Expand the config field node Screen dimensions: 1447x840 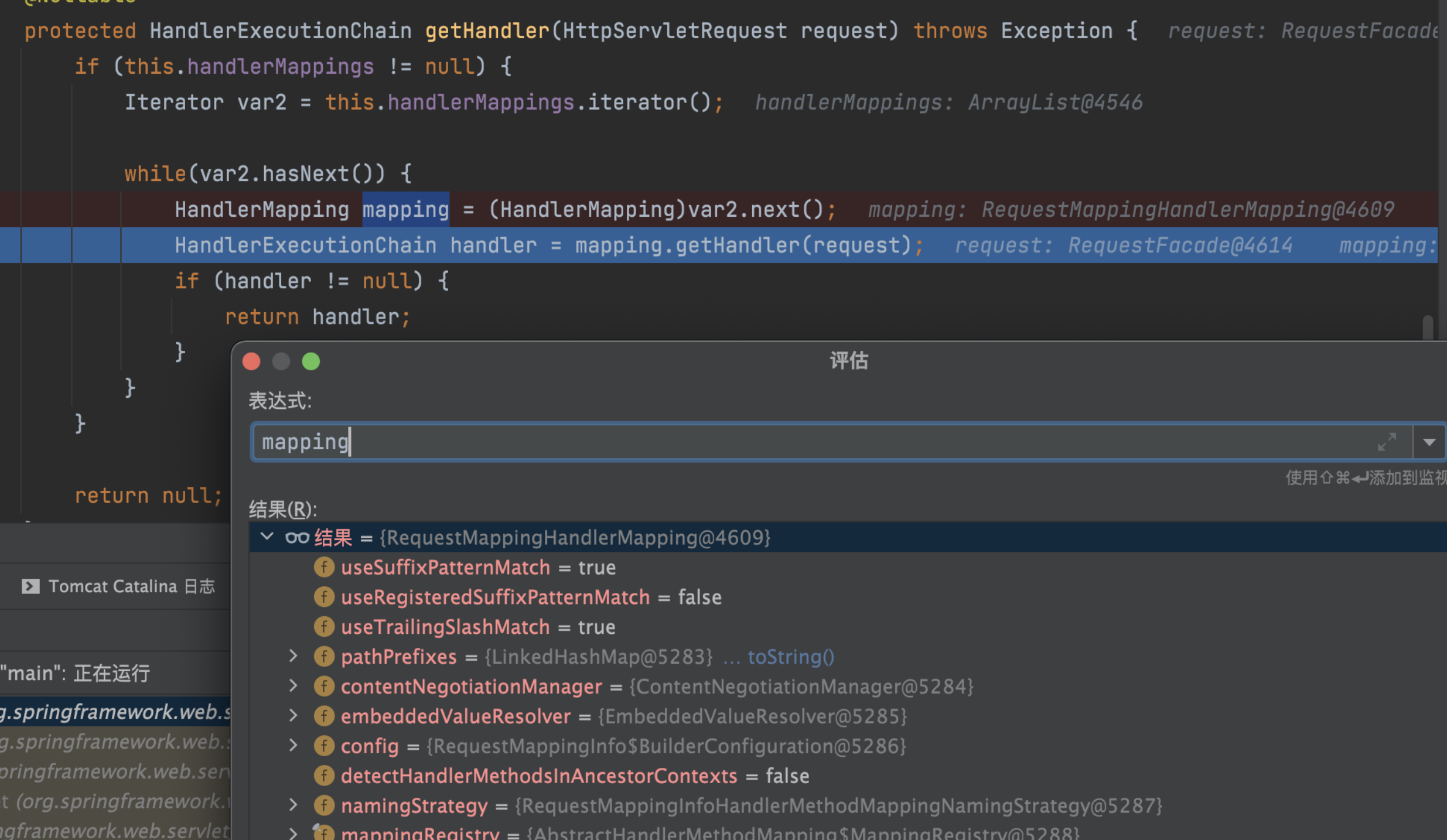tap(294, 746)
